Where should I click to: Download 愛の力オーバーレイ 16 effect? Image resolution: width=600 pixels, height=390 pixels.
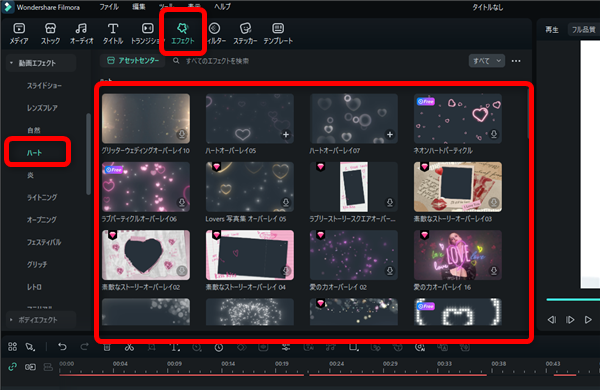tap(494, 271)
